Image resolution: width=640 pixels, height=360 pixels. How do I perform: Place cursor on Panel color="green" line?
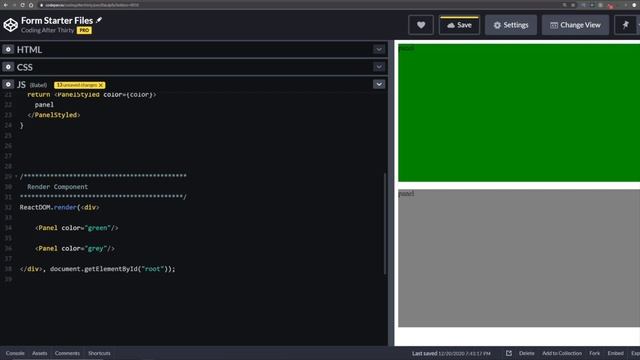pyautogui.click(x=77, y=228)
